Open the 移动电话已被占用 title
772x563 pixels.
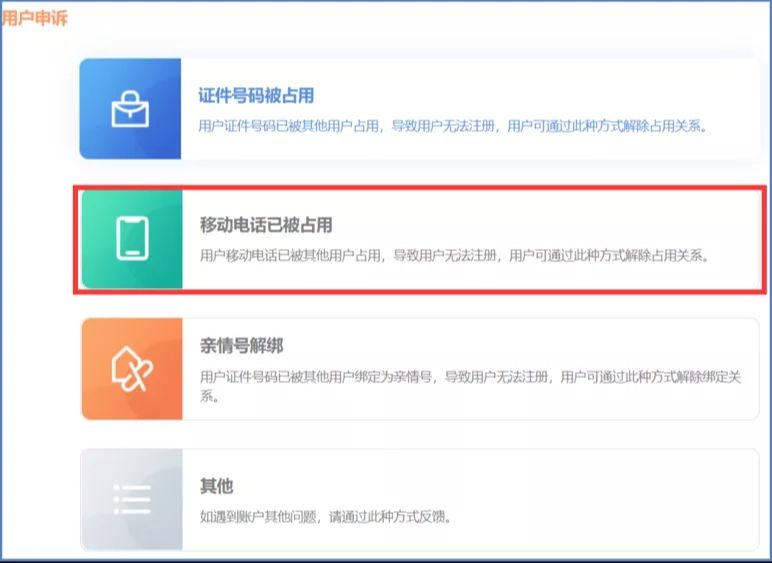265,226
